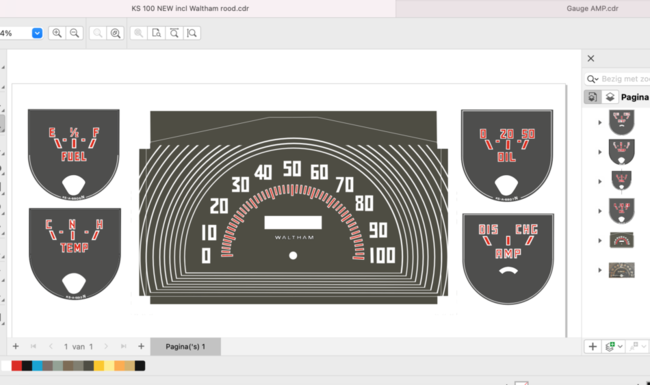
Task: Click the 50 numeral on speedometer
Action: point(292,169)
